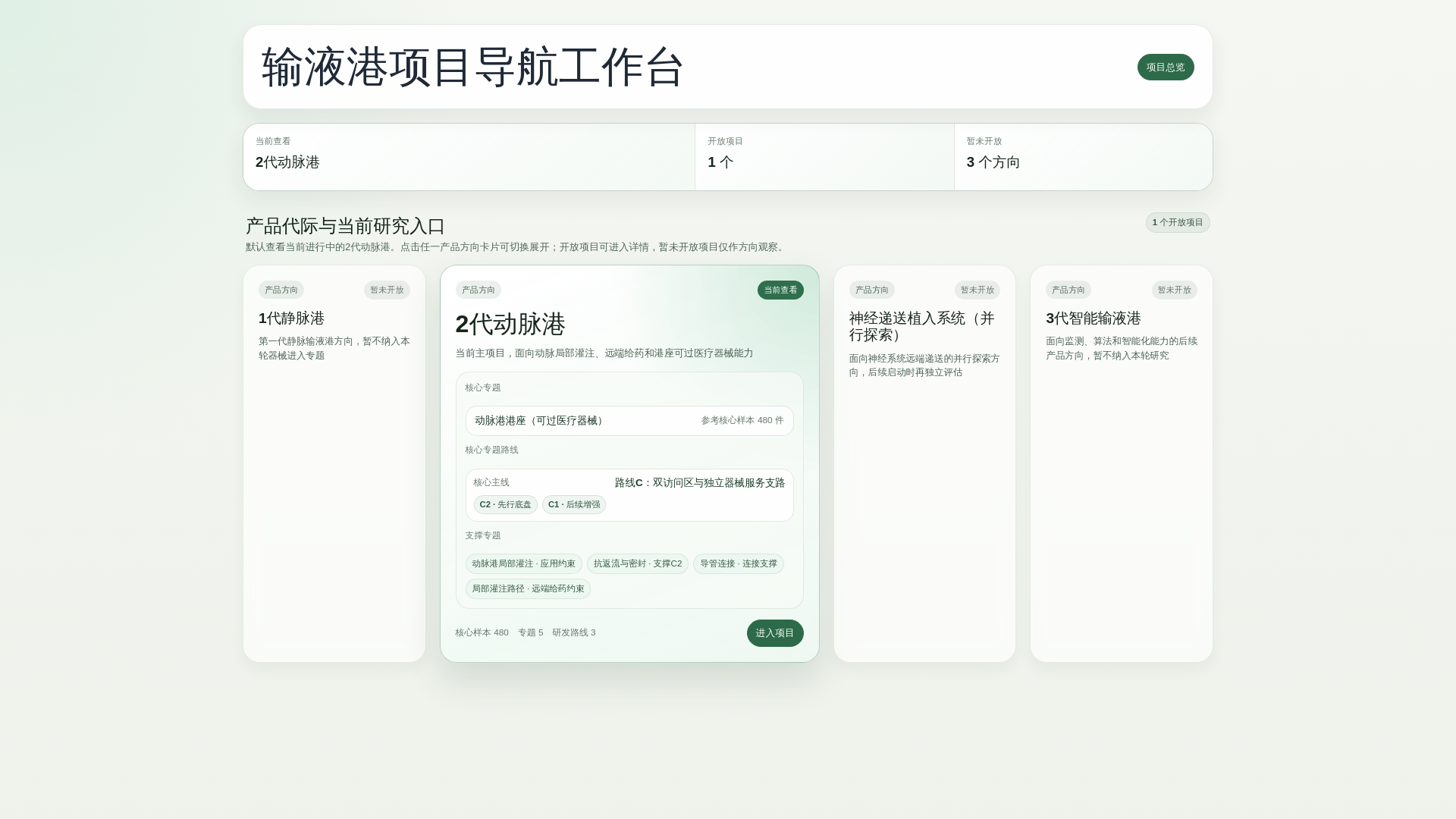Click the 核心专题路线 label
Screen dimensions: 1456x819
point(492,450)
